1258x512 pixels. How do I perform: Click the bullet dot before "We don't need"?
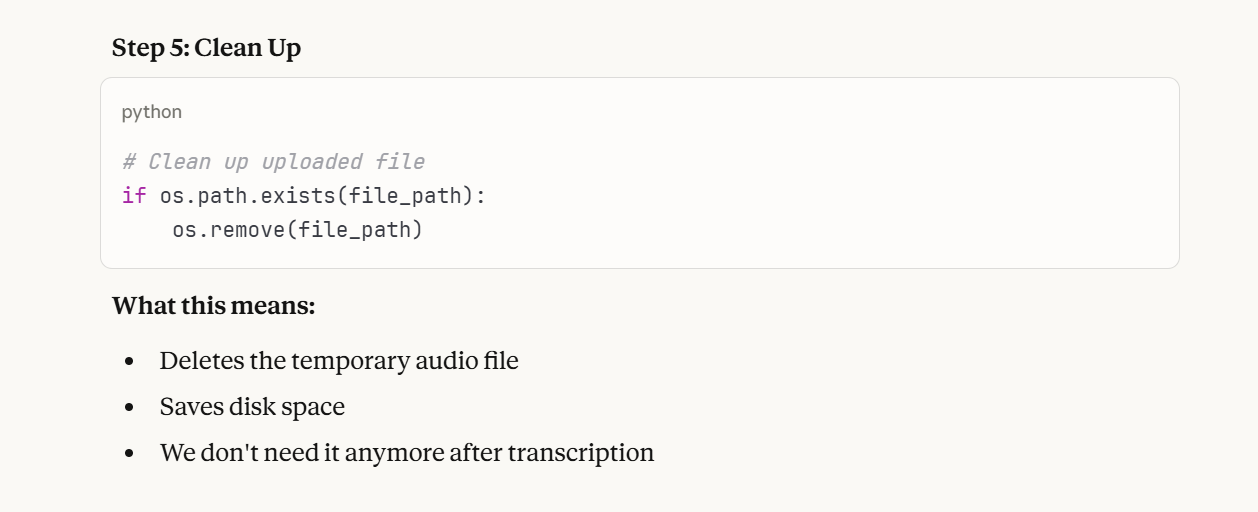(x=129, y=454)
